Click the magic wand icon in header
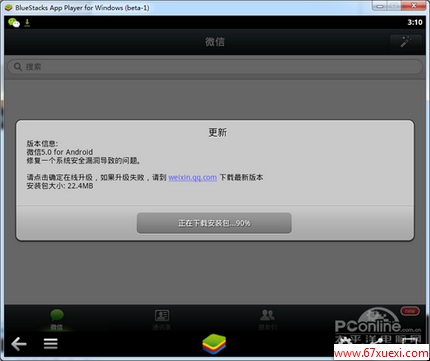430x361 pixels. click(406, 42)
